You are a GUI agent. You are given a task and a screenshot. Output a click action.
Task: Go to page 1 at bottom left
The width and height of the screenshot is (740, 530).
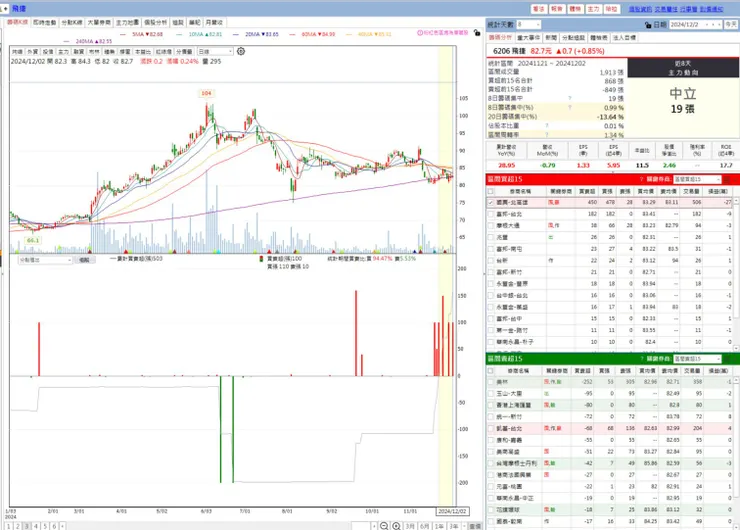(x=8, y=526)
